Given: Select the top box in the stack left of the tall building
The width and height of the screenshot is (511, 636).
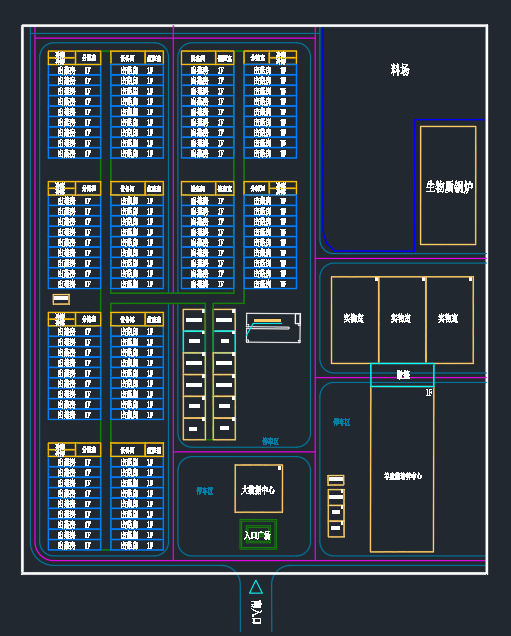Looking at the screenshot, I should coord(336,480).
